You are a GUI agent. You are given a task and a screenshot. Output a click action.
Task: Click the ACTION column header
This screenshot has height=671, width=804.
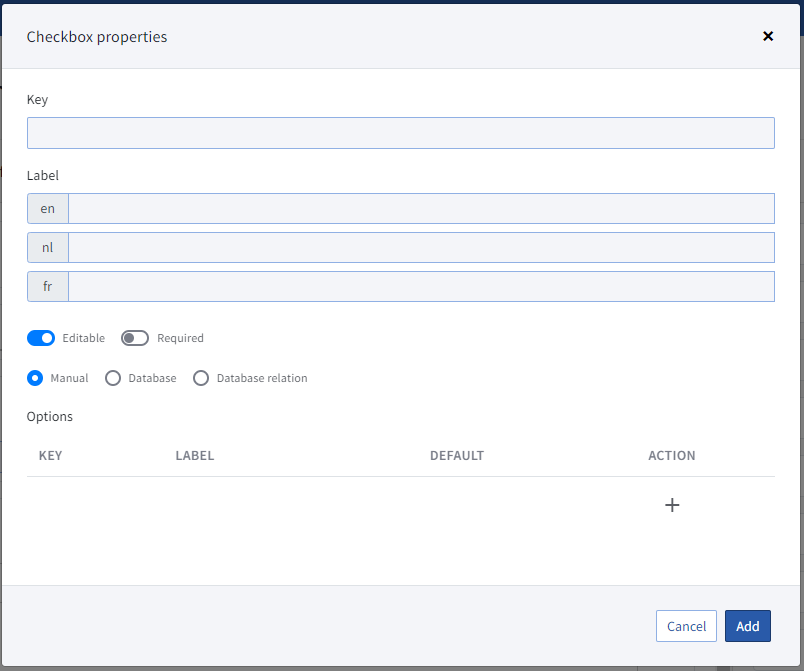[672, 456]
